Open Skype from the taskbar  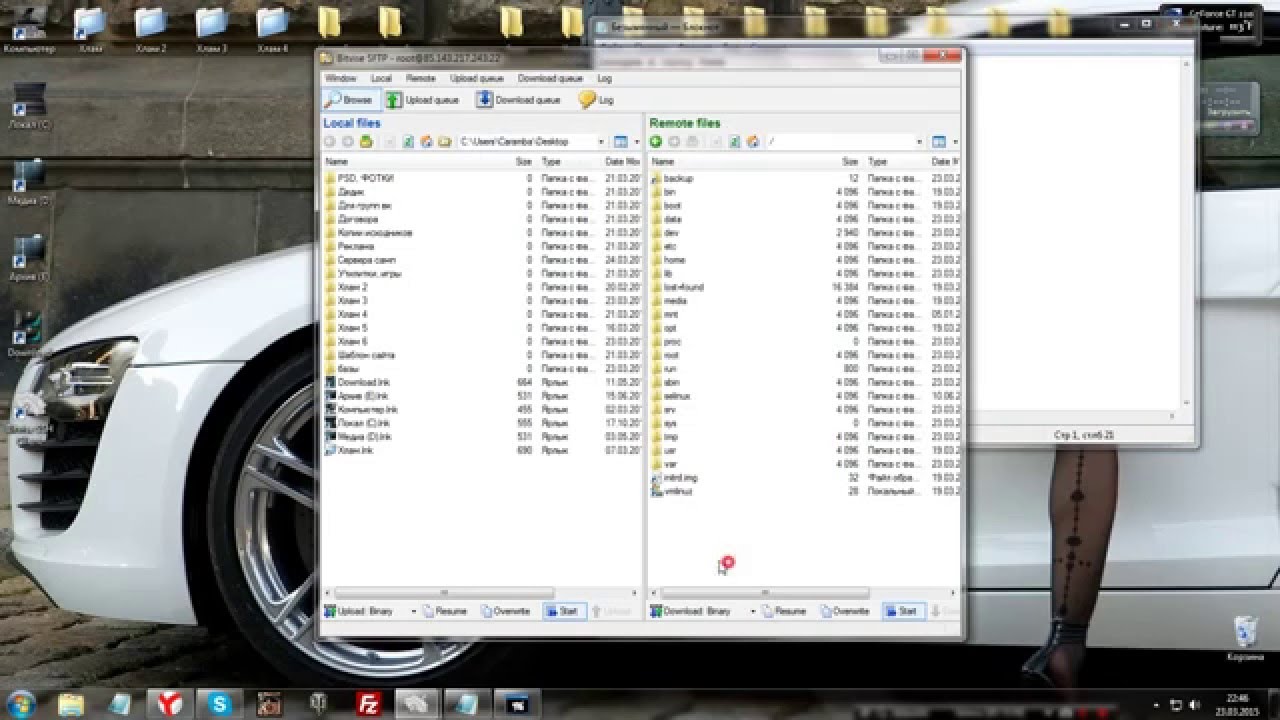coord(219,704)
